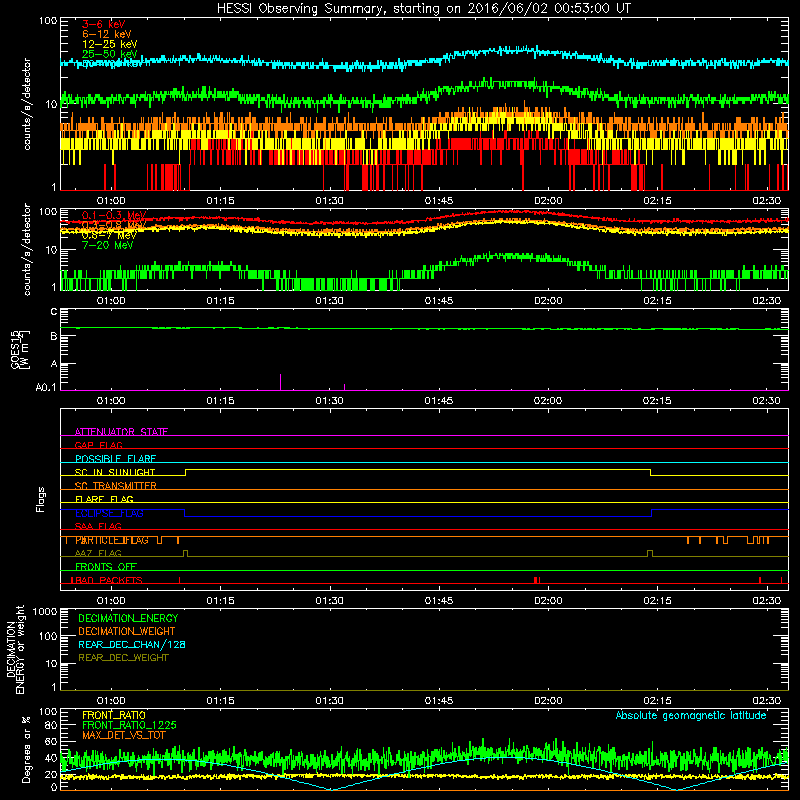Click the POSSIBLE_FLARE flag label
The height and width of the screenshot is (800, 800).
115,459
